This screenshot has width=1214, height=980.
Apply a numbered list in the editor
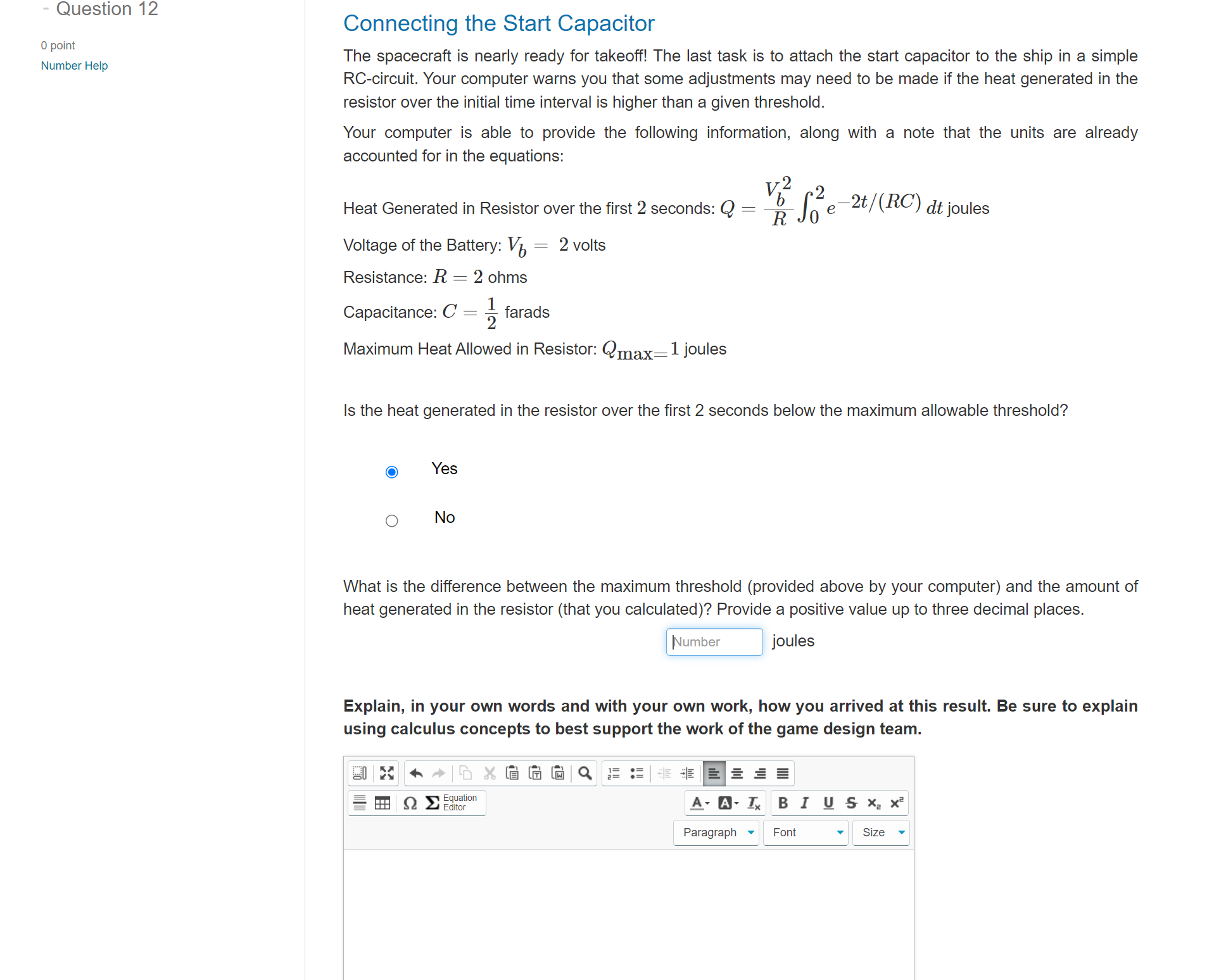(612, 773)
